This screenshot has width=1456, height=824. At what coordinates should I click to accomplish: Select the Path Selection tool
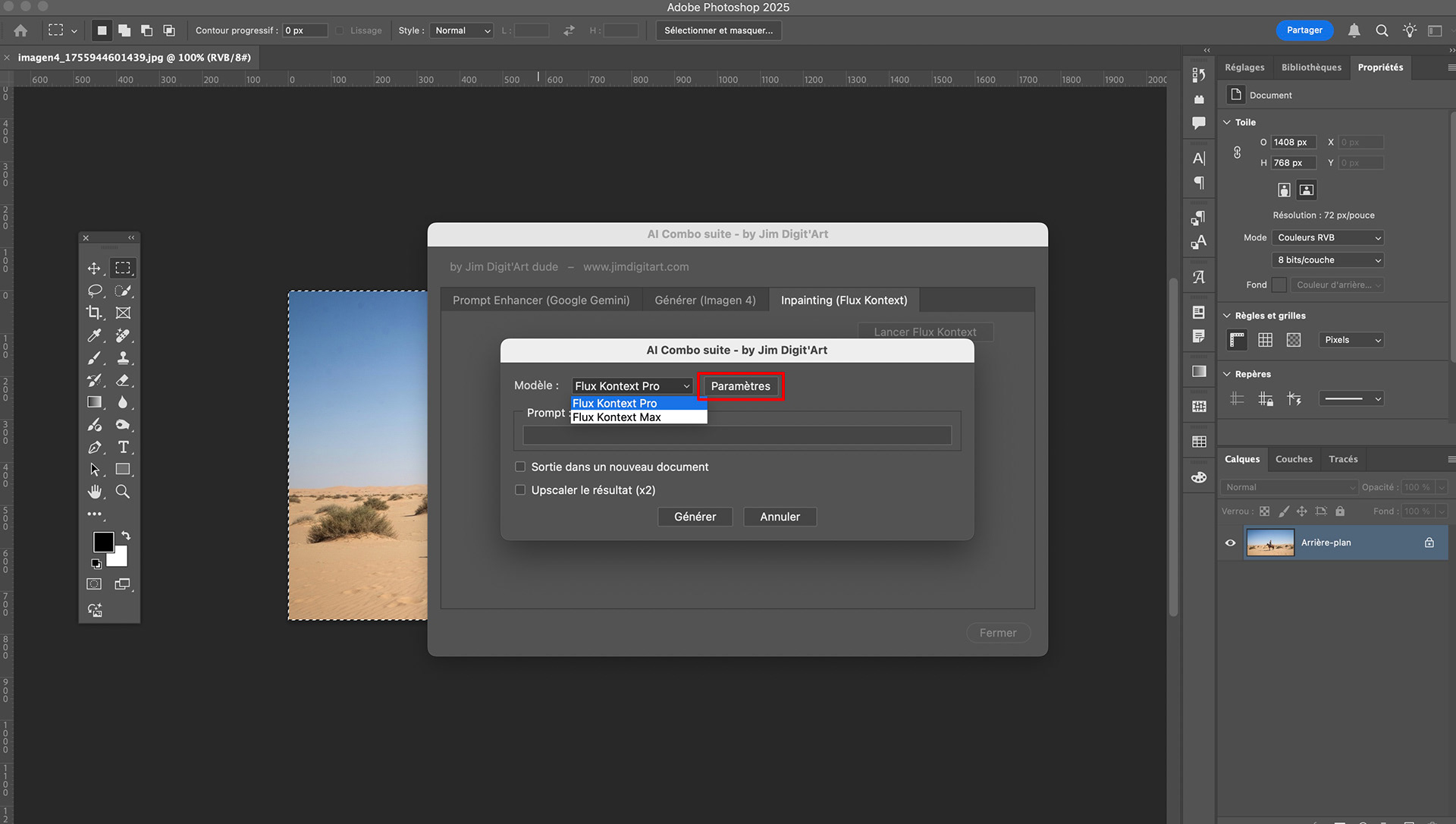94,470
